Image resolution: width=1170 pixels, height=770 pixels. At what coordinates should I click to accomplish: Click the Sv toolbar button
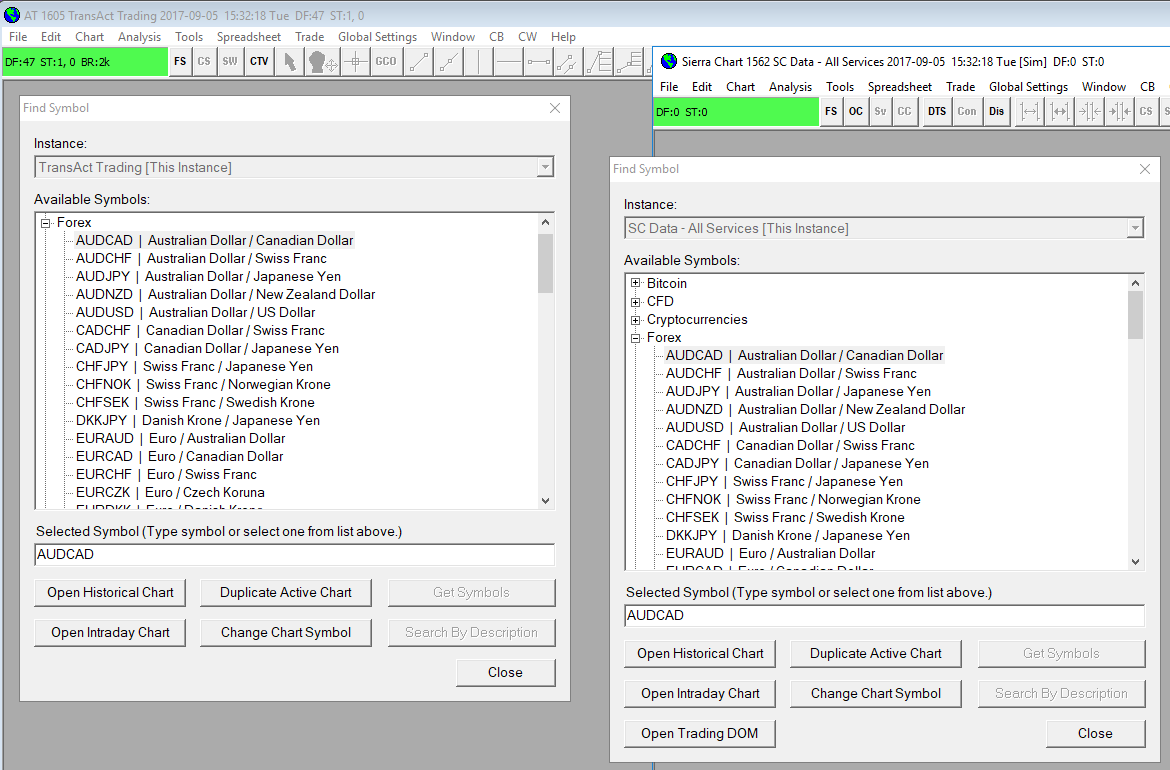click(x=880, y=112)
